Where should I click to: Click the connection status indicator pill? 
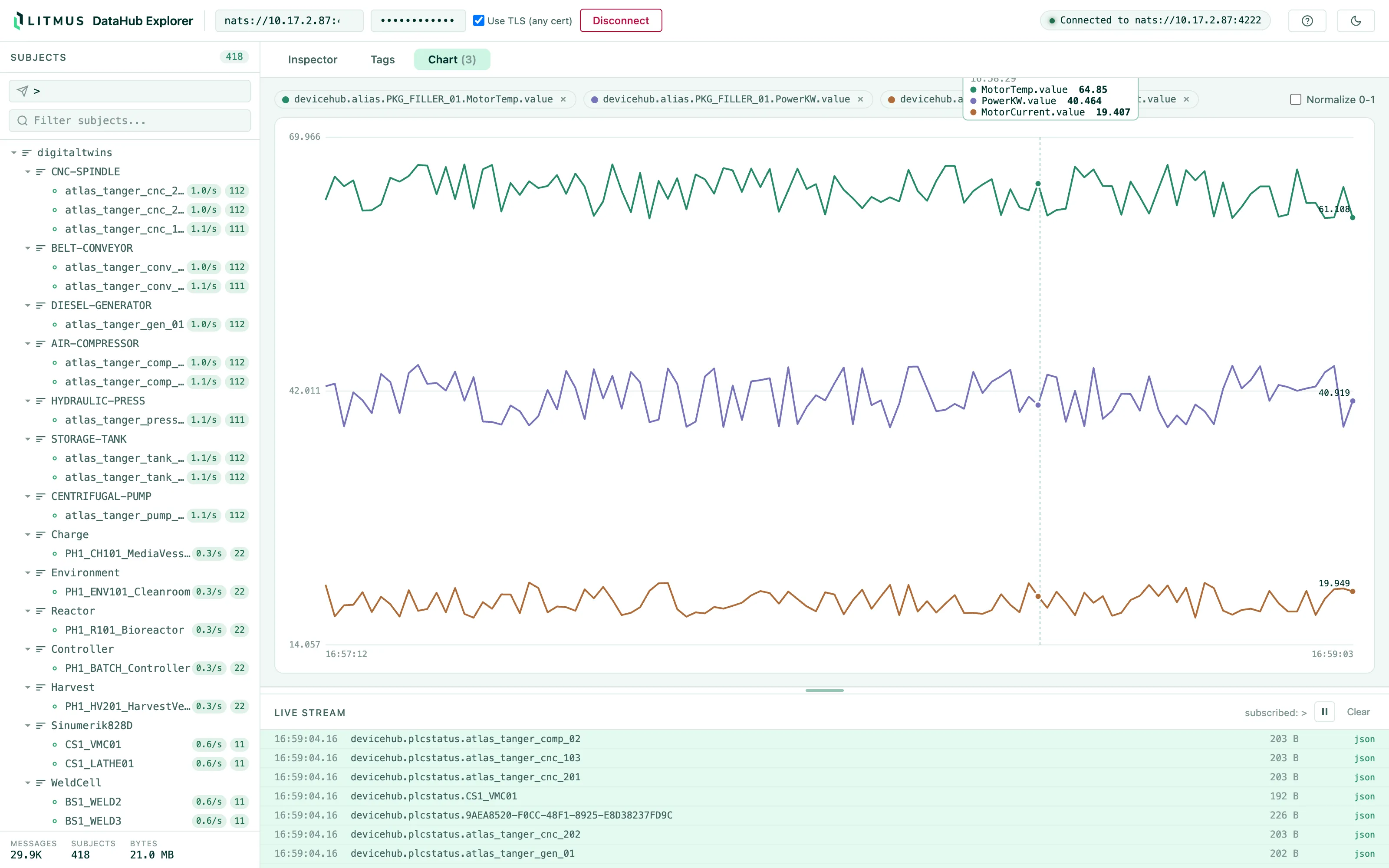click(x=1155, y=21)
